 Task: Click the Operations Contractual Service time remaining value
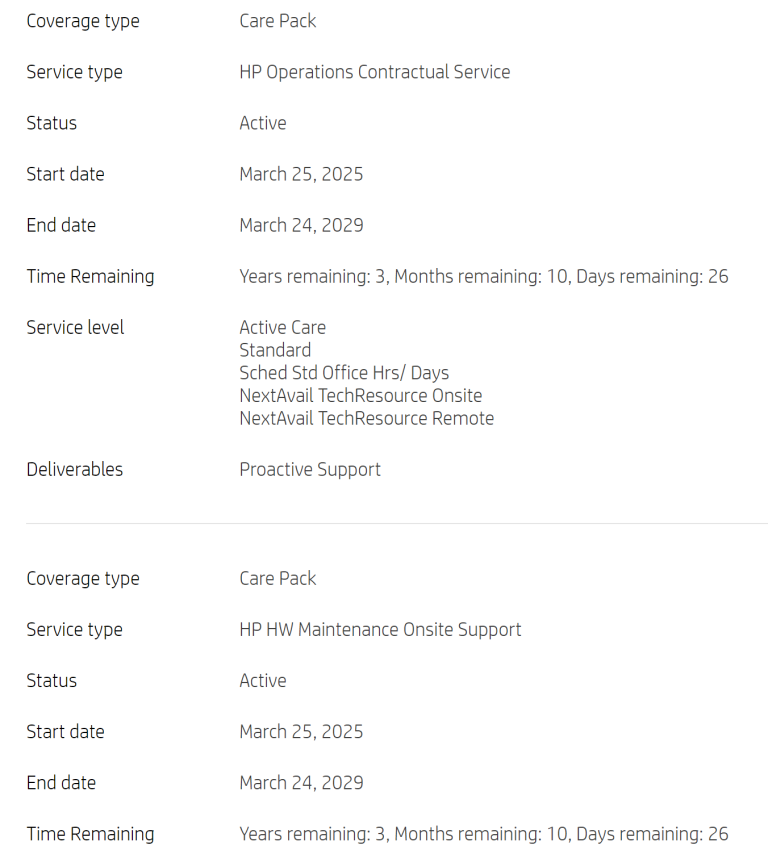(x=483, y=276)
